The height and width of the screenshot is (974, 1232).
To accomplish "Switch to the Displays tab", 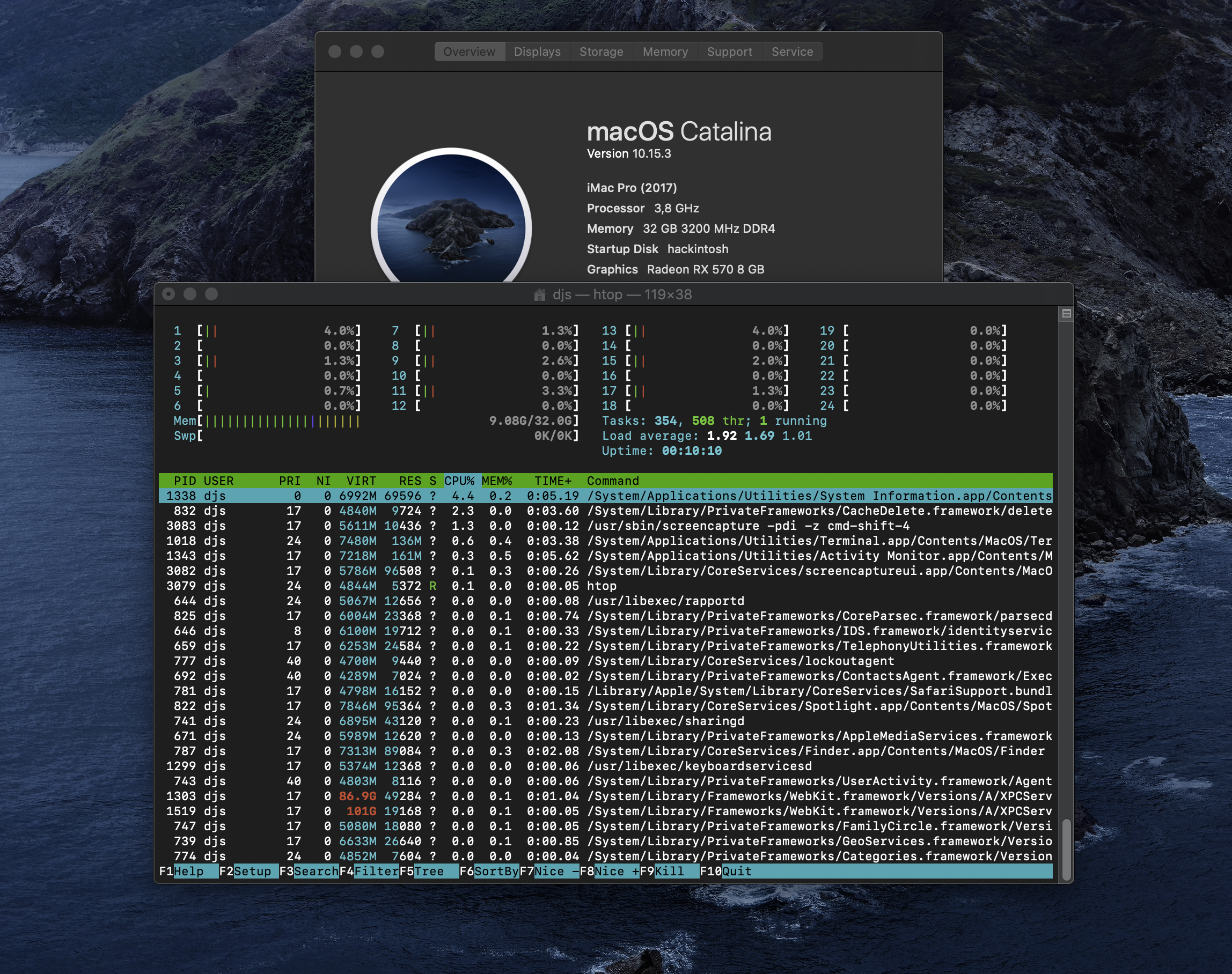I will pyautogui.click(x=537, y=51).
